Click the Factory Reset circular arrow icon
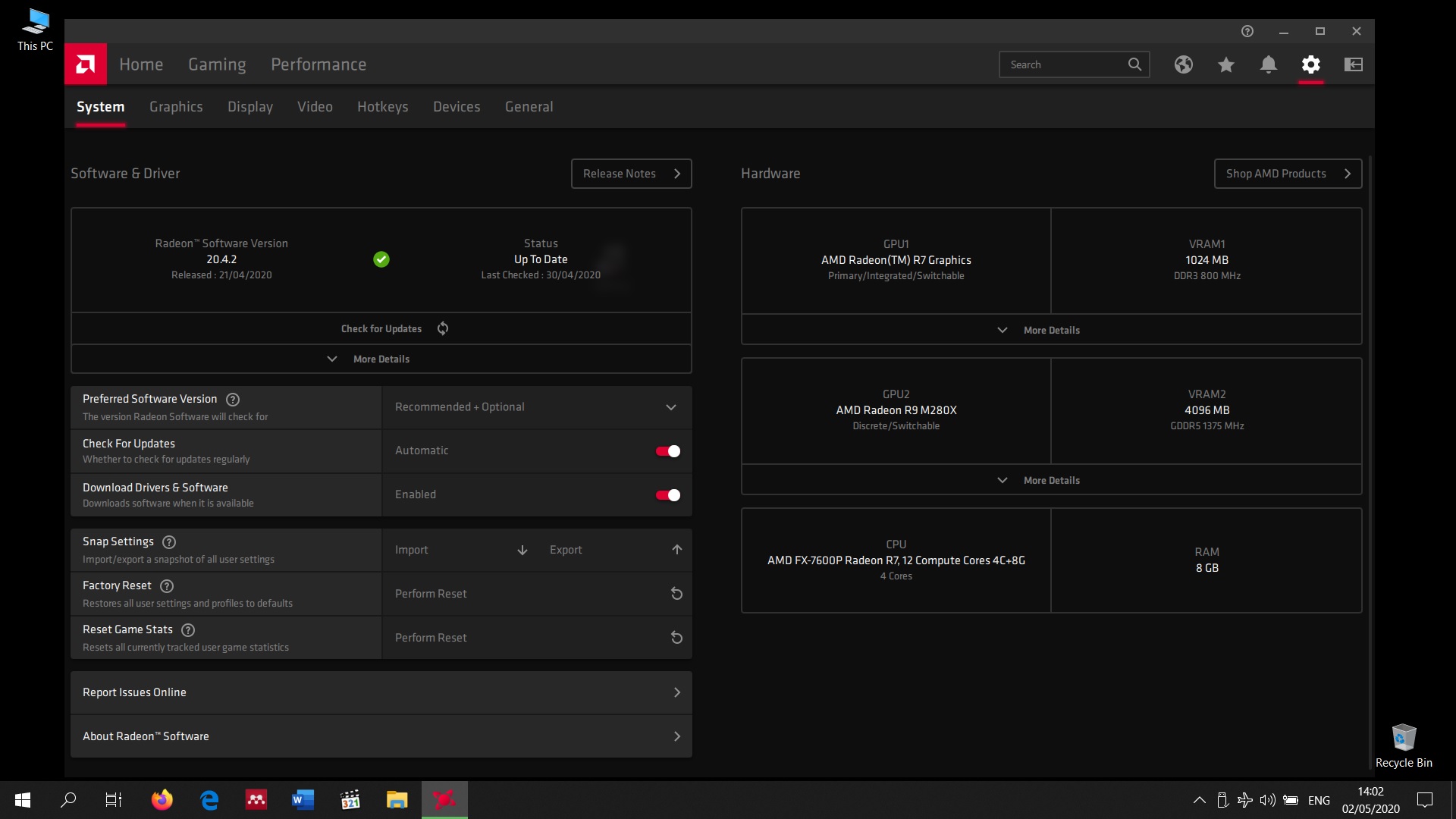Image resolution: width=1456 pixels, height=819 pixels. 677,594
